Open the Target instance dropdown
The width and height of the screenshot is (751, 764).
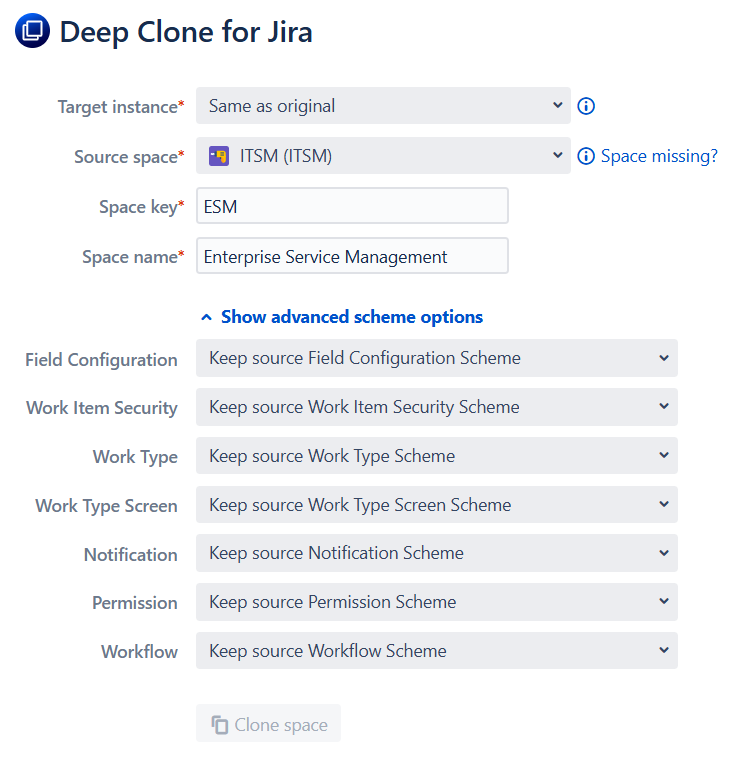(383, 106)
